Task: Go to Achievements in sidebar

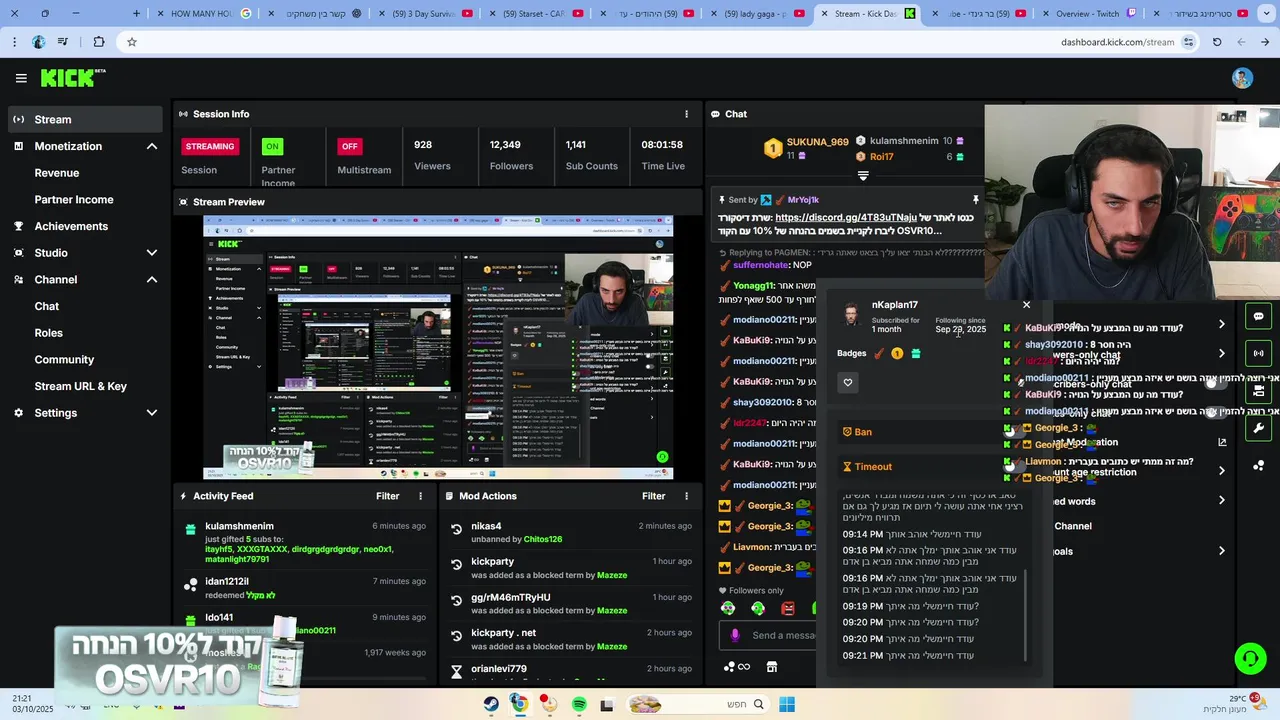Action: tap(71, 226)
